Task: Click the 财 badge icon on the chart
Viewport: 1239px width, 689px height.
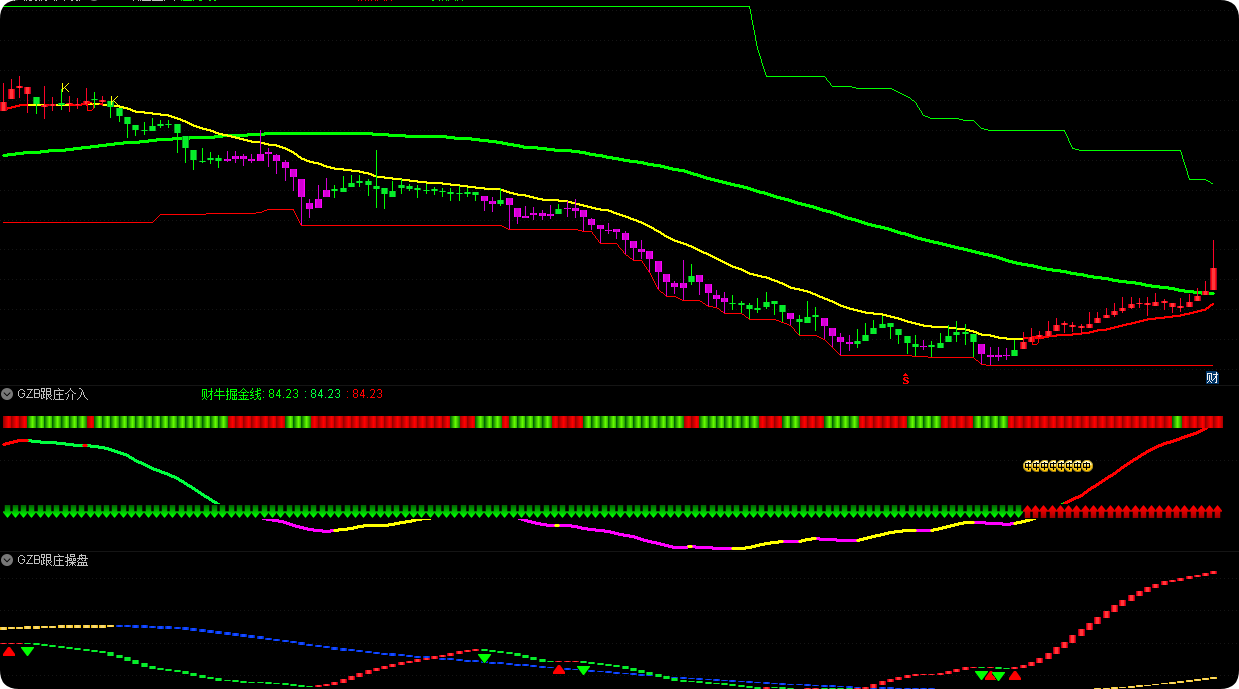Action: 1212,377
